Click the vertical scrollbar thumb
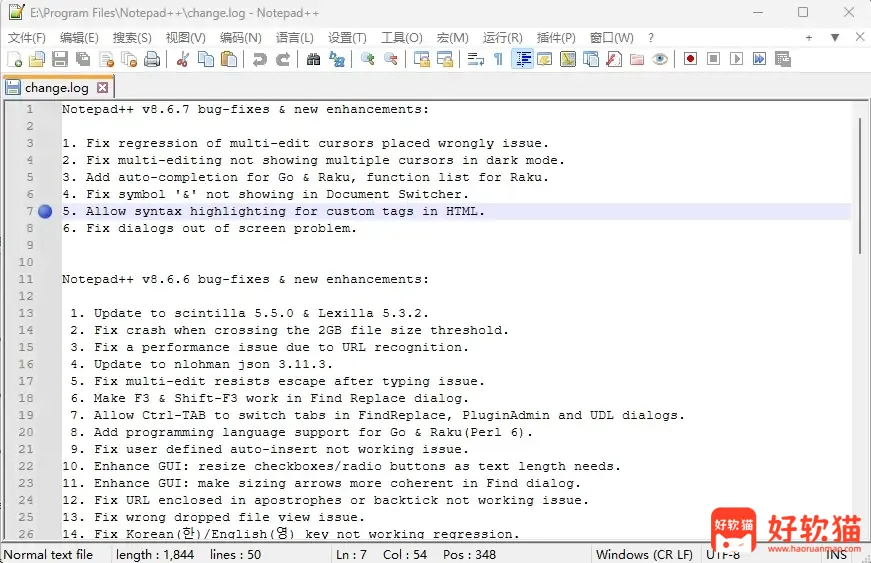This screenshot has width=871, height=563. [857, 185]
